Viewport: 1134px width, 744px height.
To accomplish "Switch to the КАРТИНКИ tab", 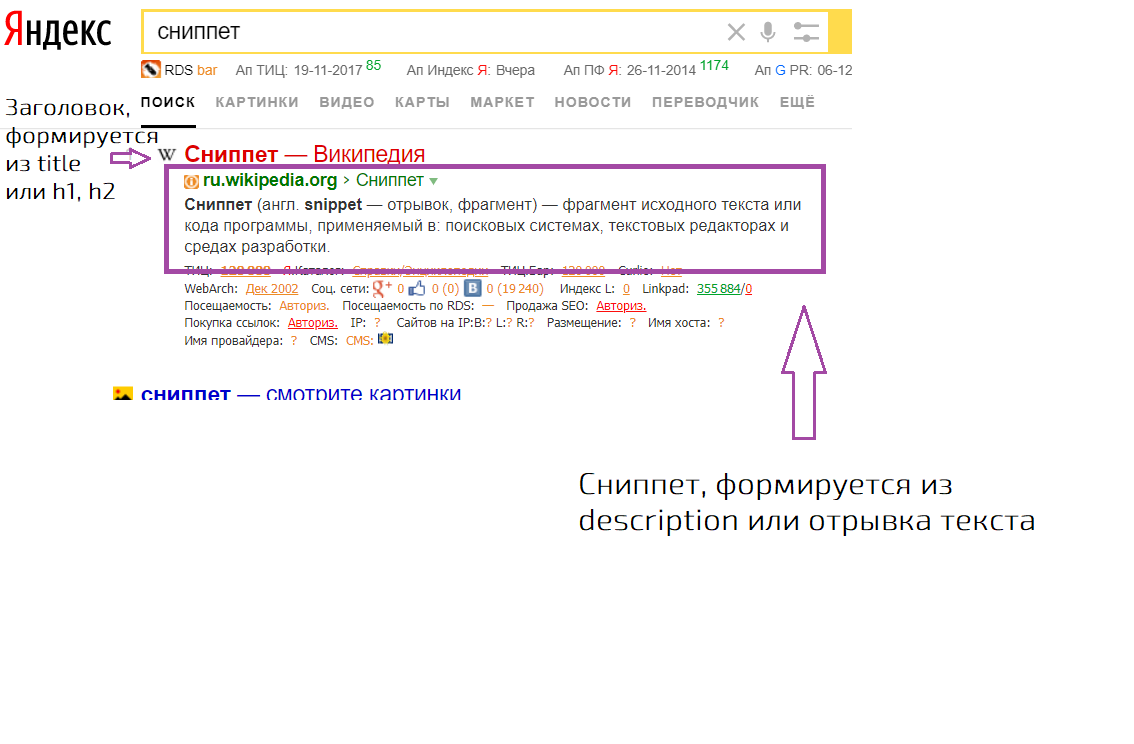I will pos(257,102).
